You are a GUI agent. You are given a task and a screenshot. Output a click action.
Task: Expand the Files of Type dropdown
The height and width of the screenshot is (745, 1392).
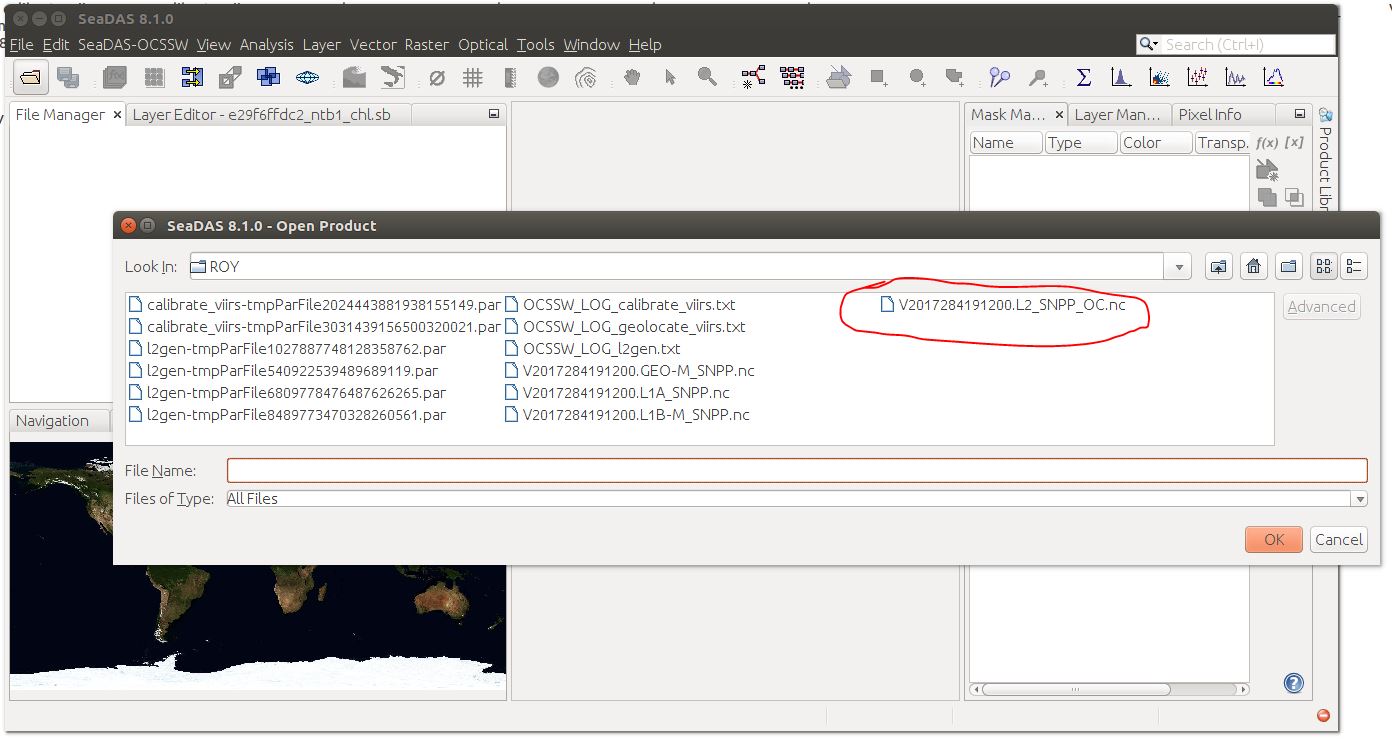click(x=1359, y=499)
